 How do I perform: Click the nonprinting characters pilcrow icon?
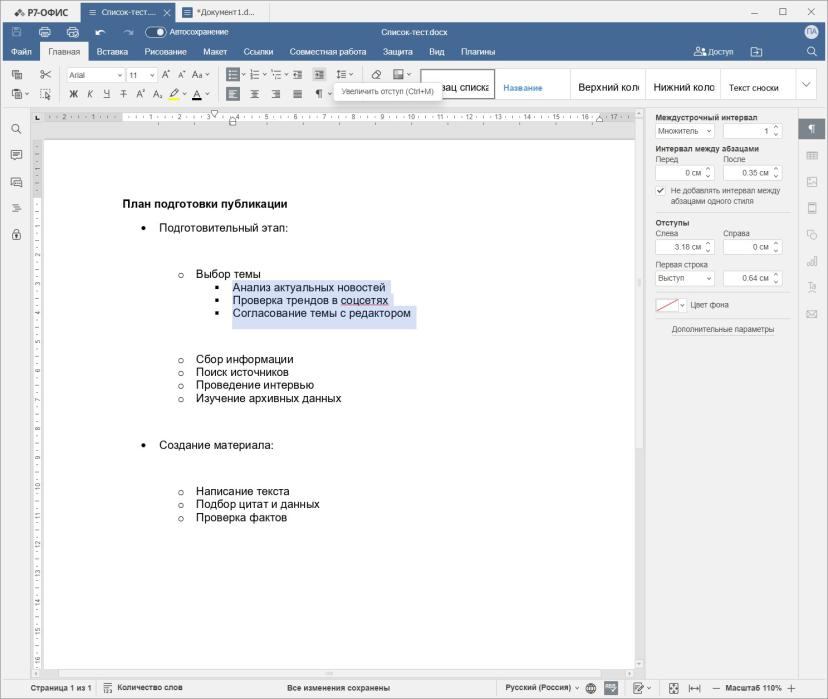(x=318, y=94)
